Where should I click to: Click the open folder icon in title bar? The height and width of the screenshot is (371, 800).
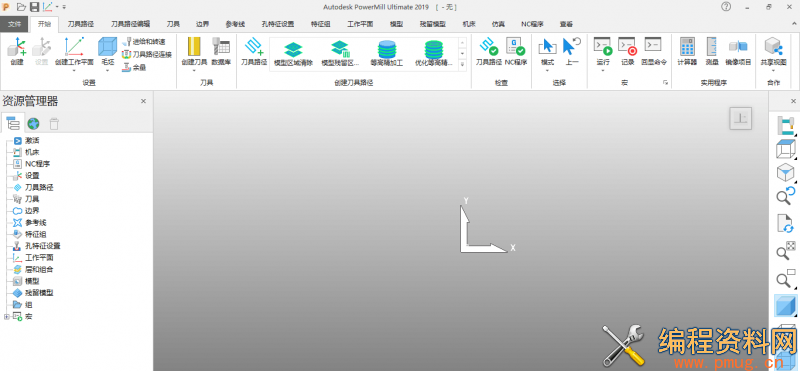coord(21,7)
